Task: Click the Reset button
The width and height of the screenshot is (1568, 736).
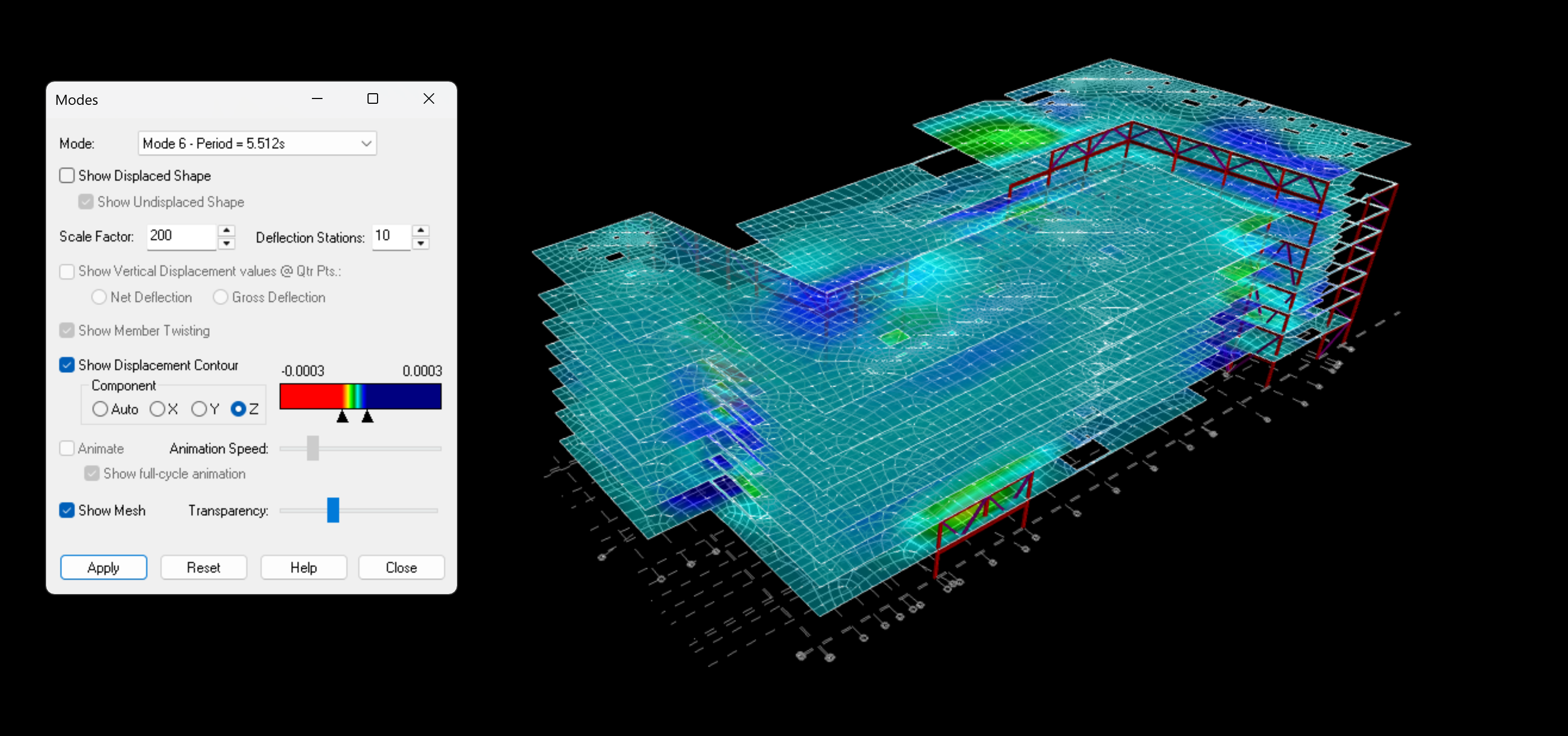Action: pyautogui.click(x=204, y=568)
